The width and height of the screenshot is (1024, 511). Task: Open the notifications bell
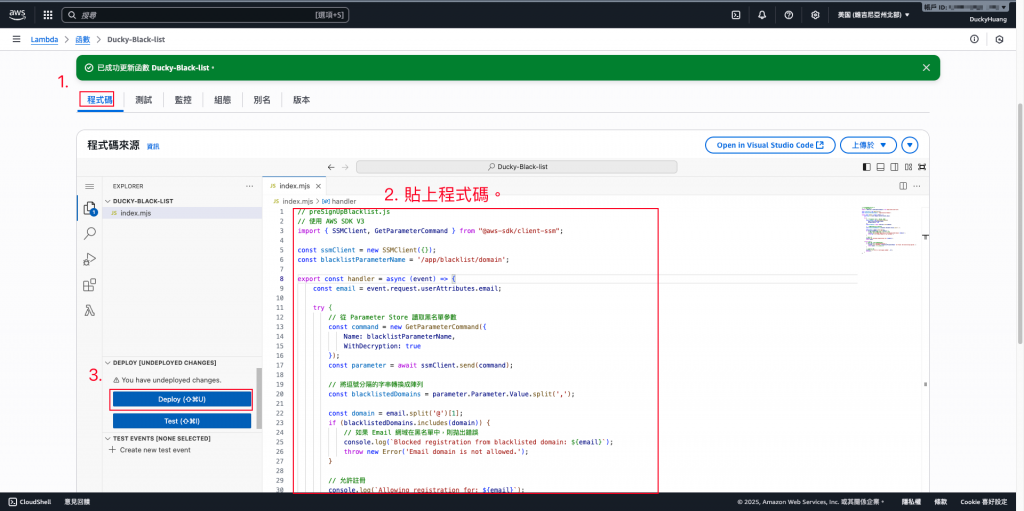tap(762, 14)
